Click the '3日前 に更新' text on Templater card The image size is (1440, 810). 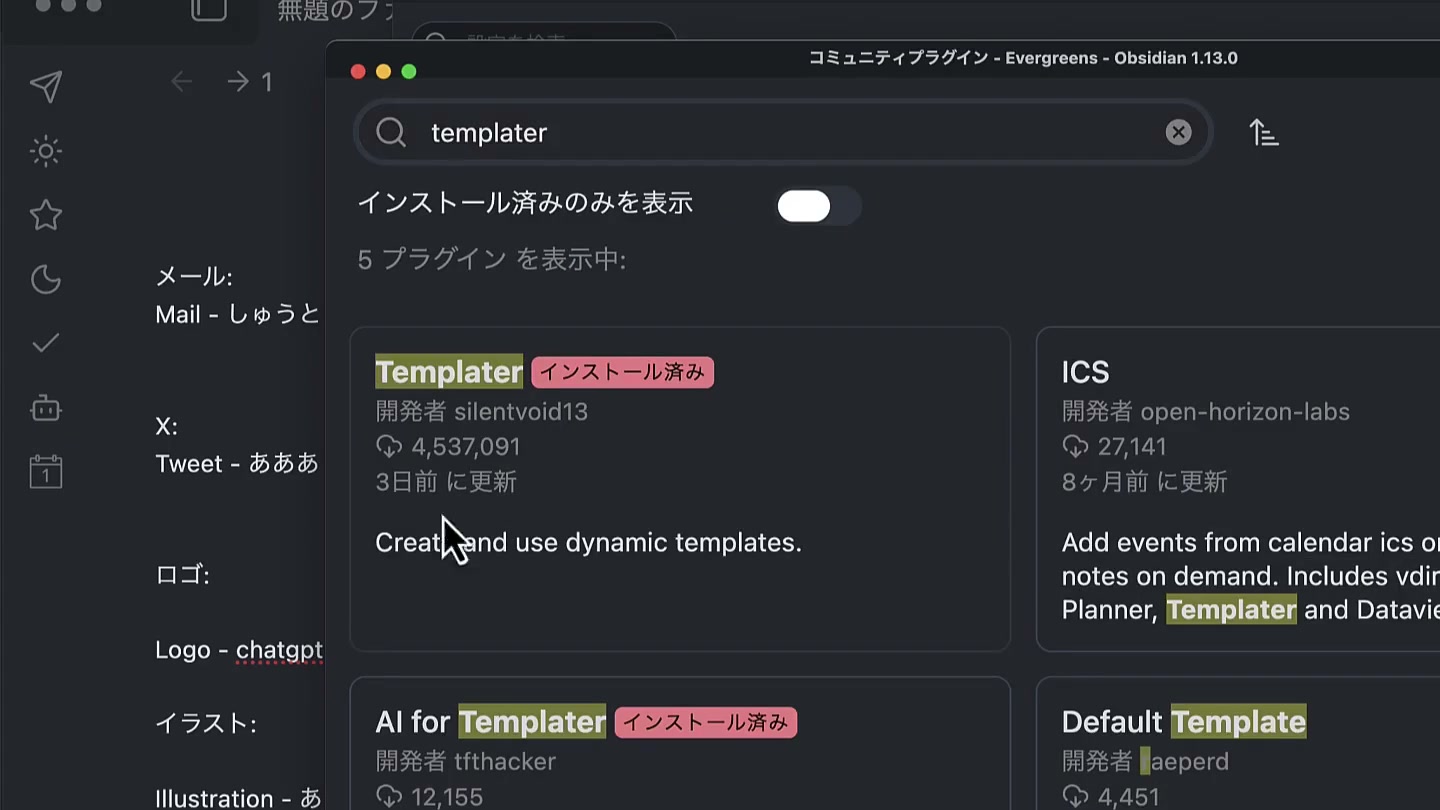pyautogui.click(x=446, y=482)
